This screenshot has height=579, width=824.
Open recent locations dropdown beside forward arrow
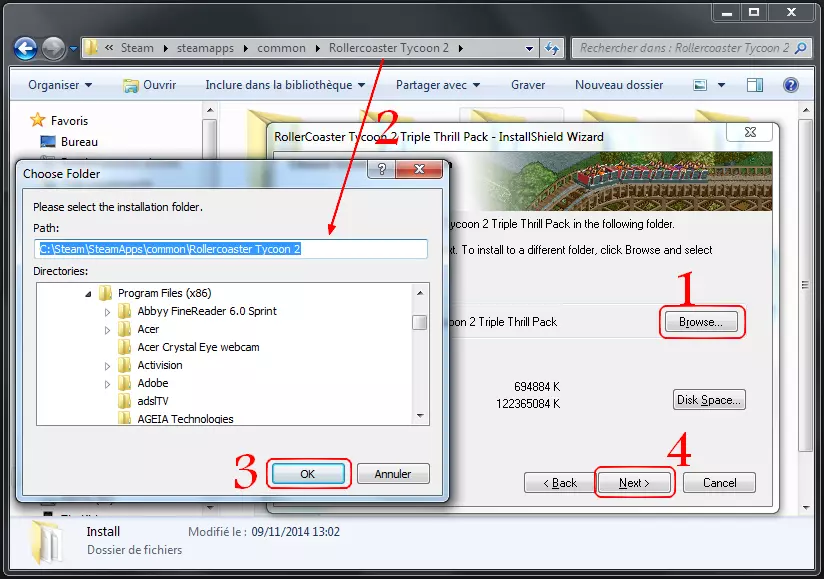point(73,49)
